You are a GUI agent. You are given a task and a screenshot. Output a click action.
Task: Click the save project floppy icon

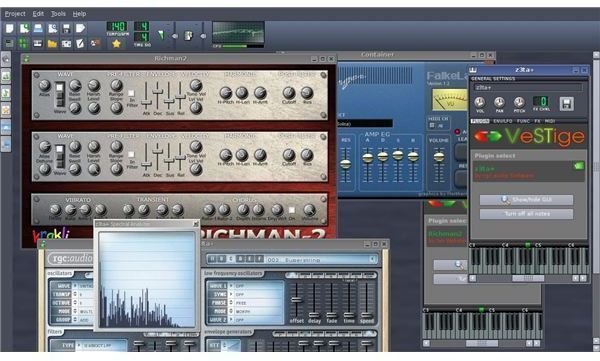click(66, 28)
